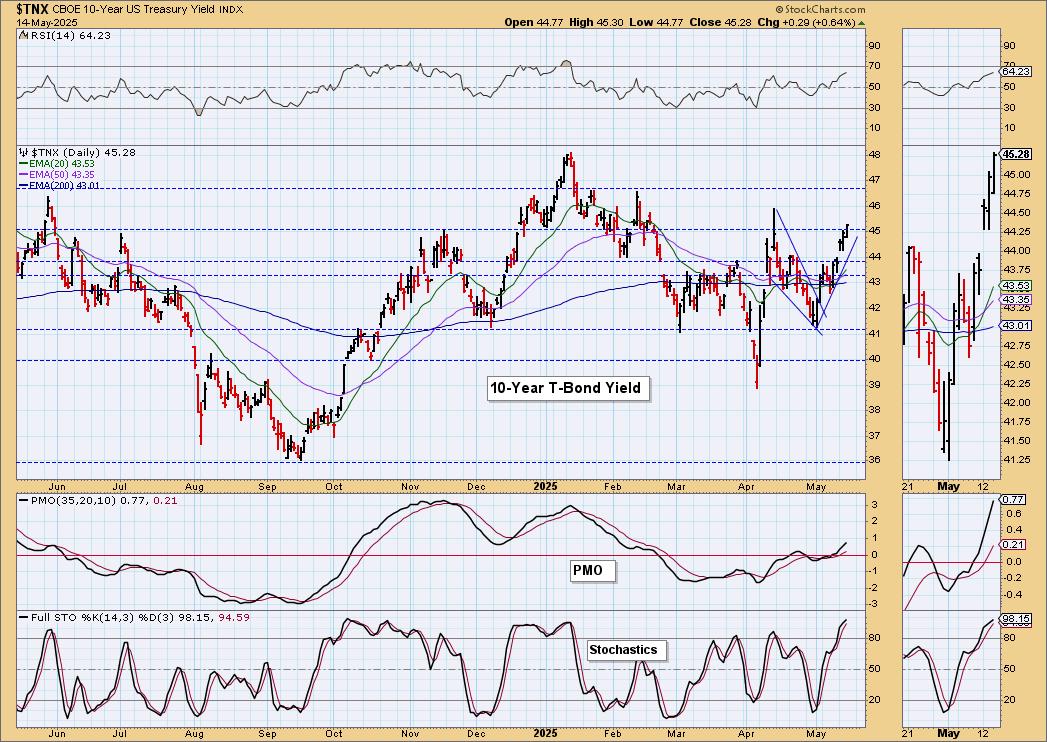
Task: Click the green up-triangle beside Chg value
Action: point(861,22)
